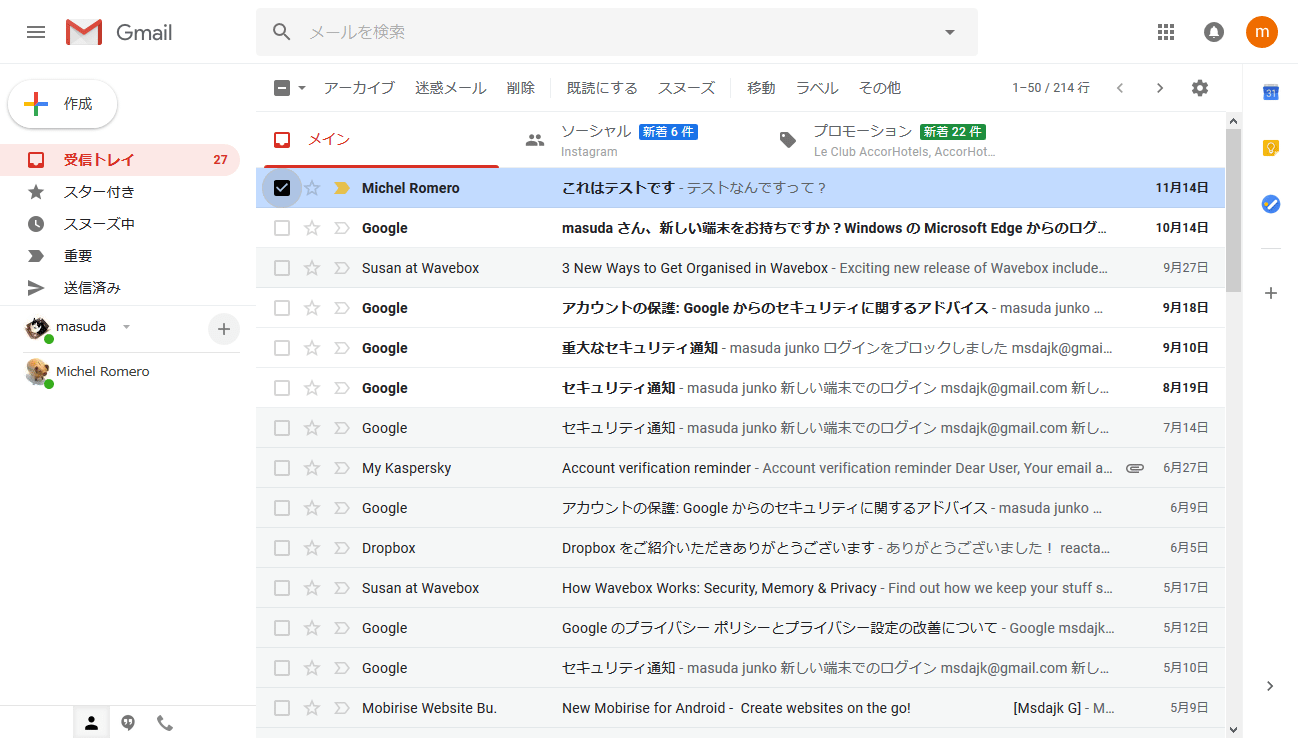The height and width of the screenshot is (738, 1298).
Task: Click the plus to get add-ons
Action: pyautogui.click(x=1271, y=293)
